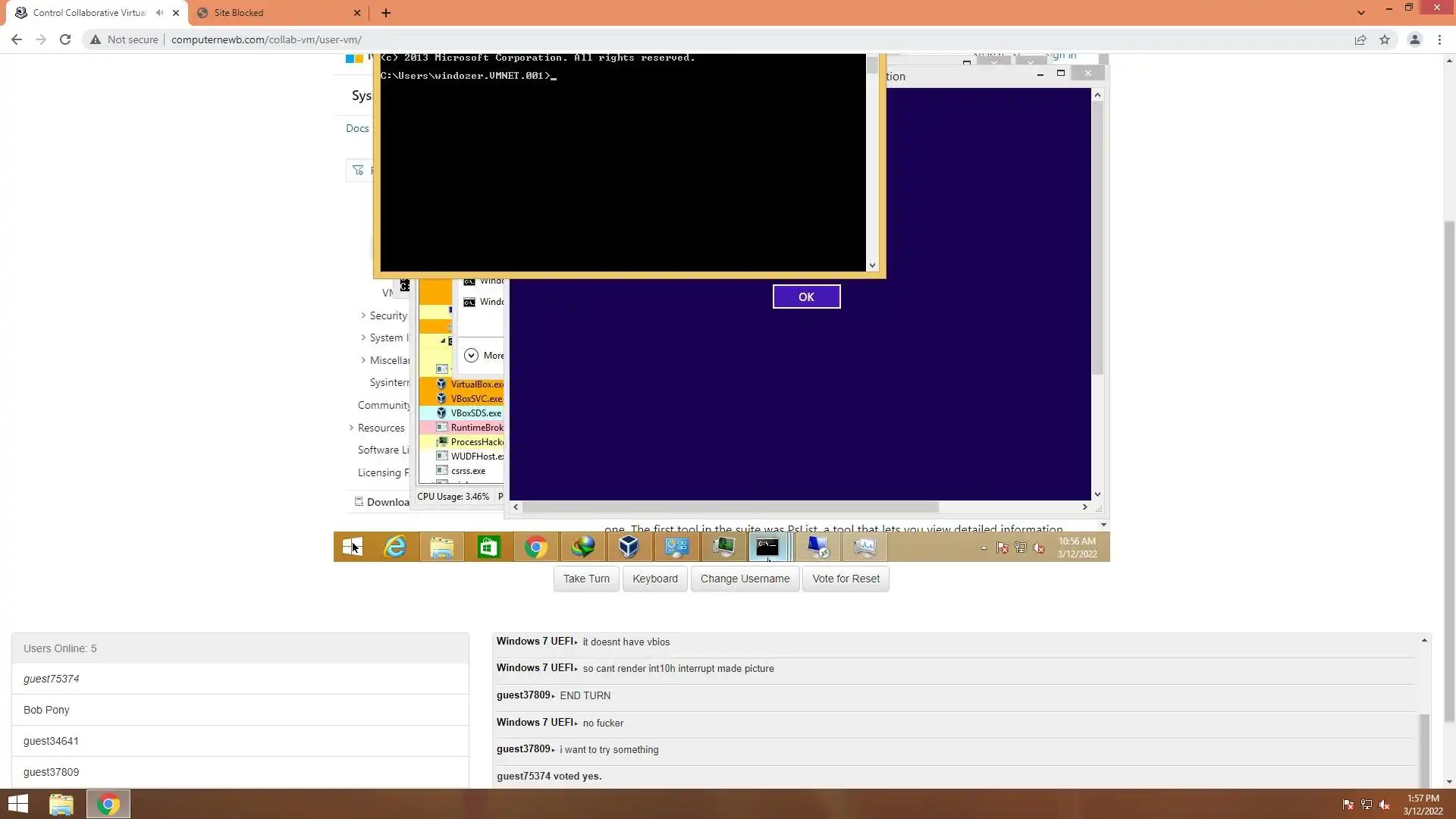
Task: Click the Vote for Reset button
Action: (846, 579)
